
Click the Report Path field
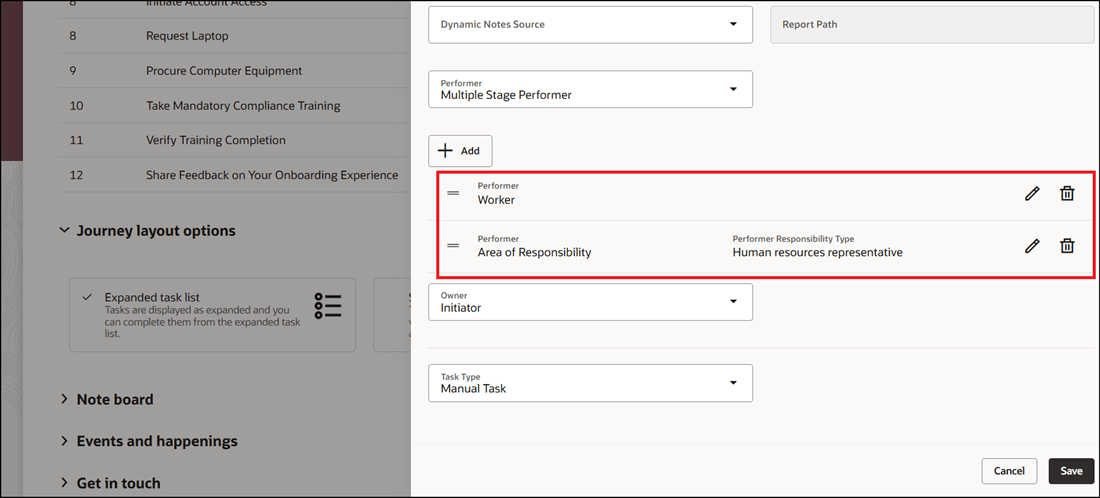(x=932, y=25)
